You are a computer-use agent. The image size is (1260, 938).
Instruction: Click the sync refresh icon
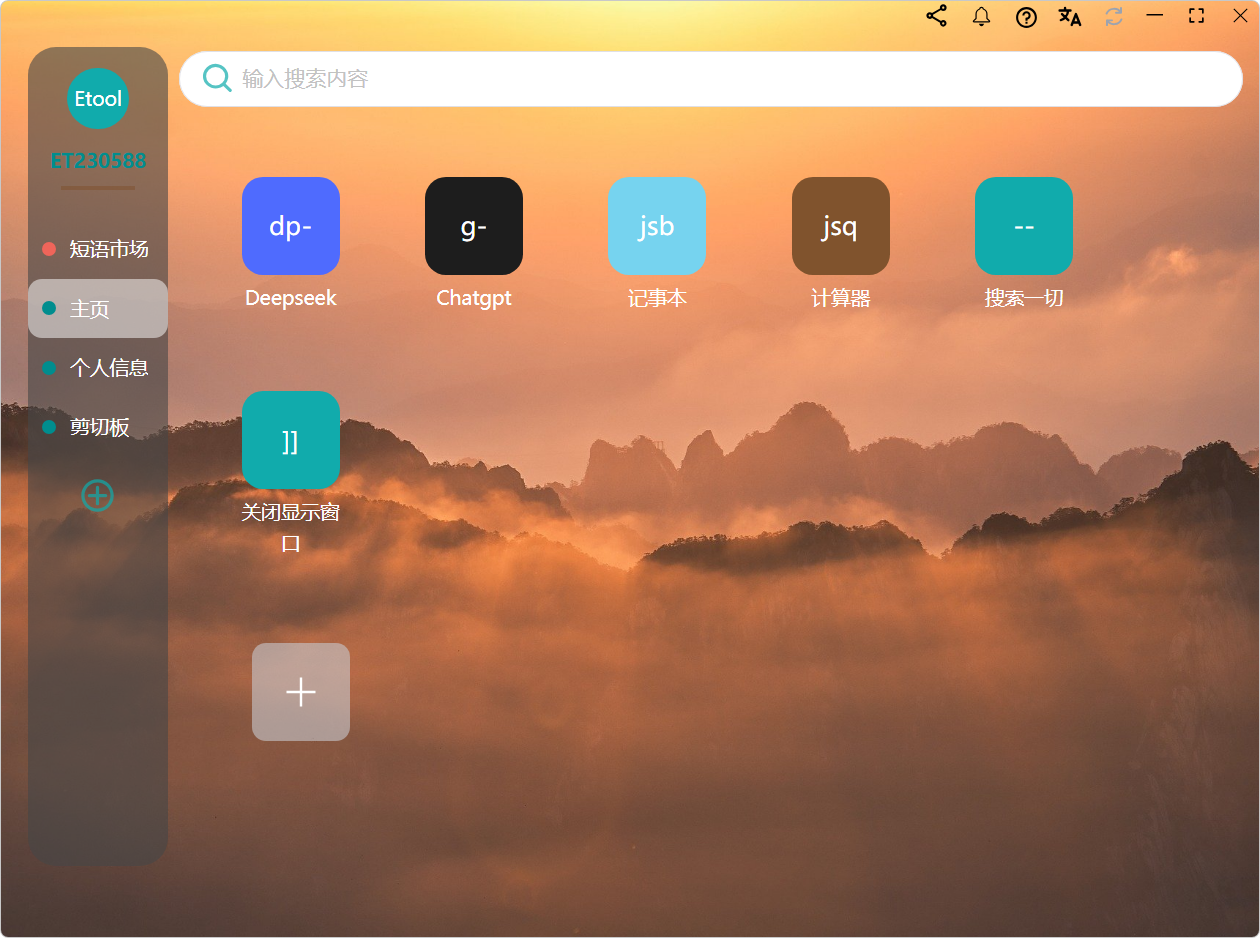click(x=1114, y=16)
